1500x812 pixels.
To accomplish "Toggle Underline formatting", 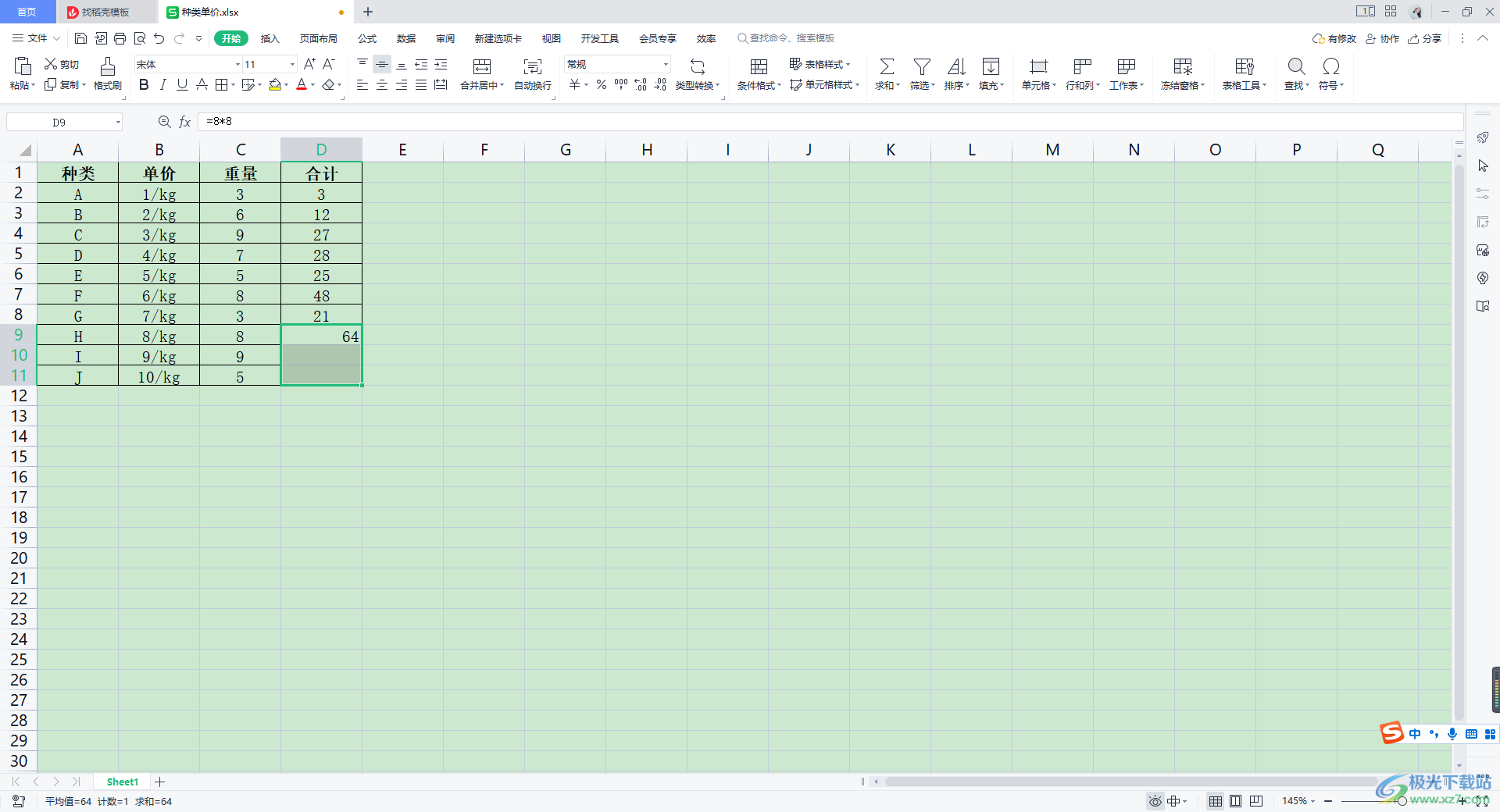I will (x=182, y=84).
